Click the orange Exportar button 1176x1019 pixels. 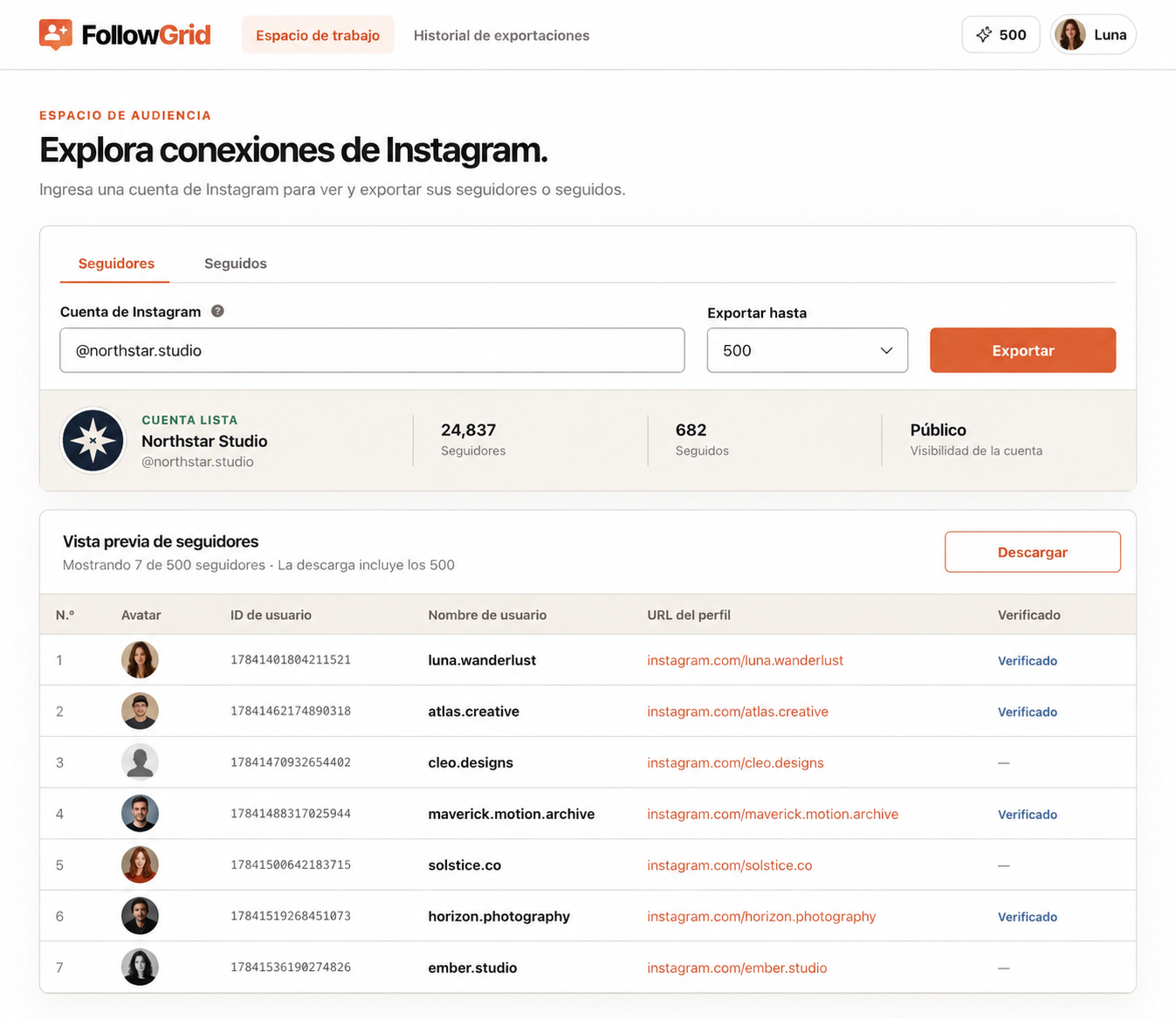pyautogui.click(x=1022, y=350)
